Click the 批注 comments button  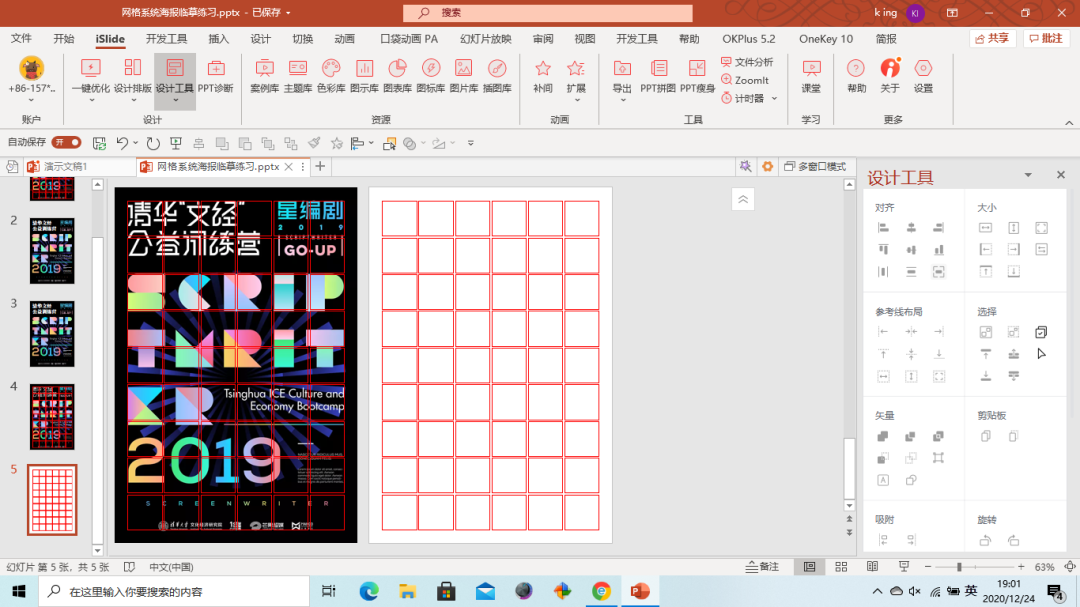(1046, 39)
